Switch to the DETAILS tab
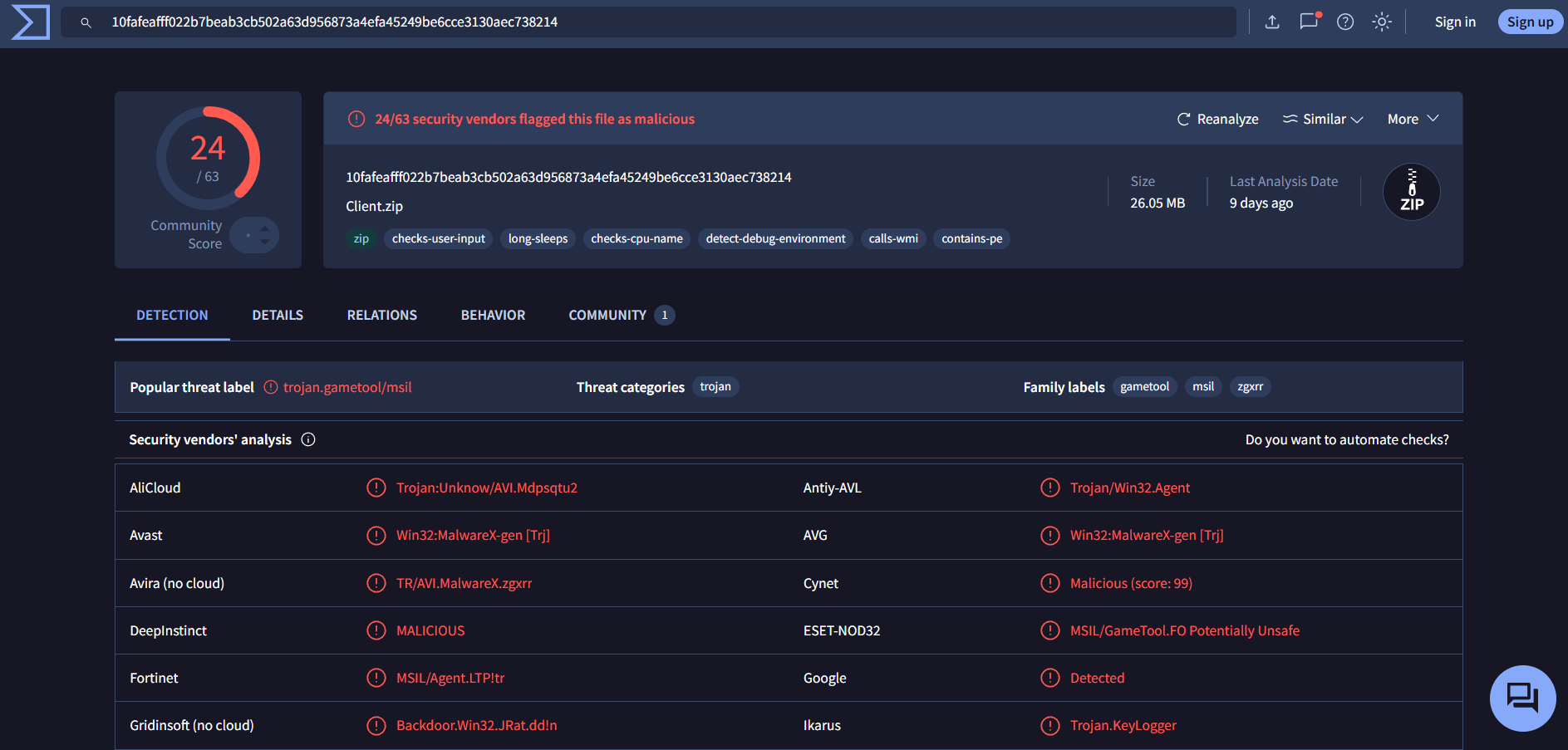 pos(278,316)
